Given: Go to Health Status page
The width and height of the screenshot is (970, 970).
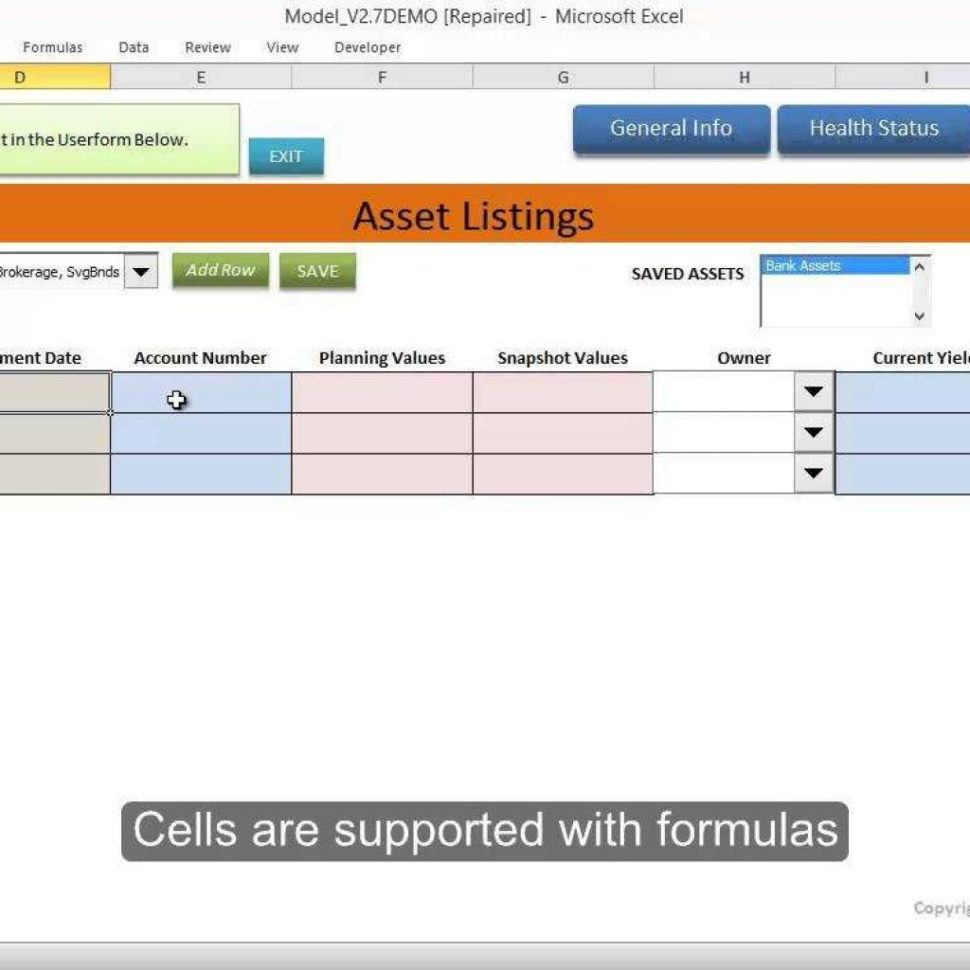Looking at the screenshot, I should click(x=873, y=128).
